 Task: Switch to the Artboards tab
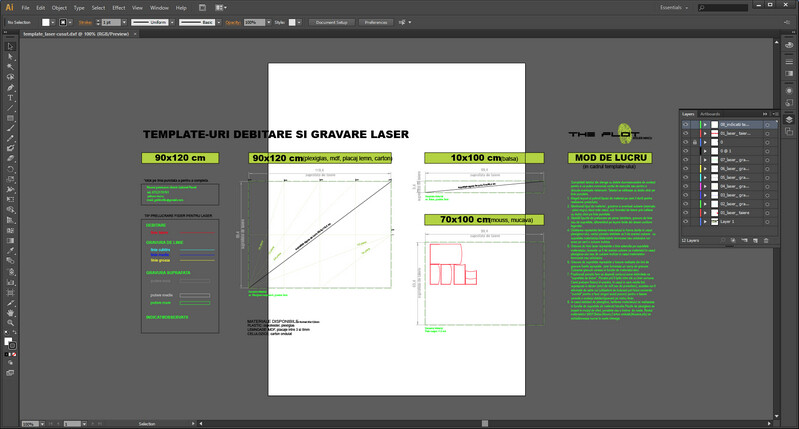(710, 113)
